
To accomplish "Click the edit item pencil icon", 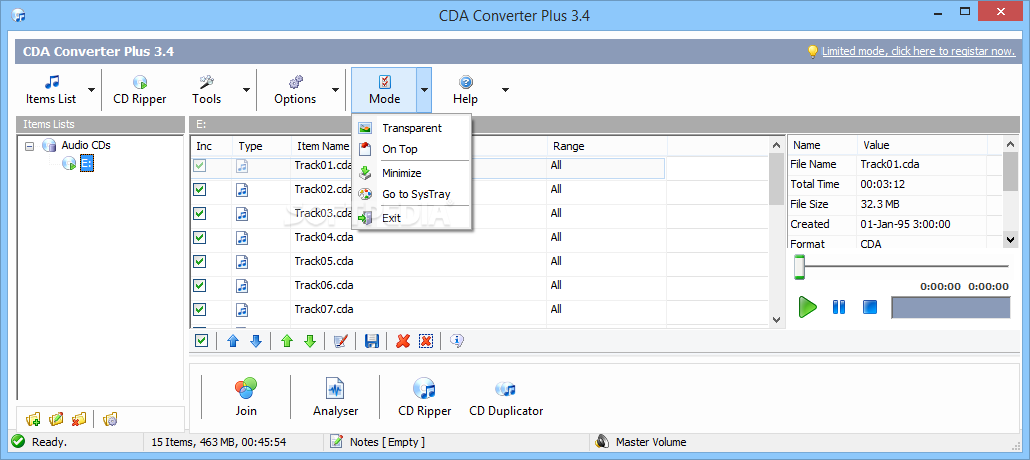I will click(340, 340).
